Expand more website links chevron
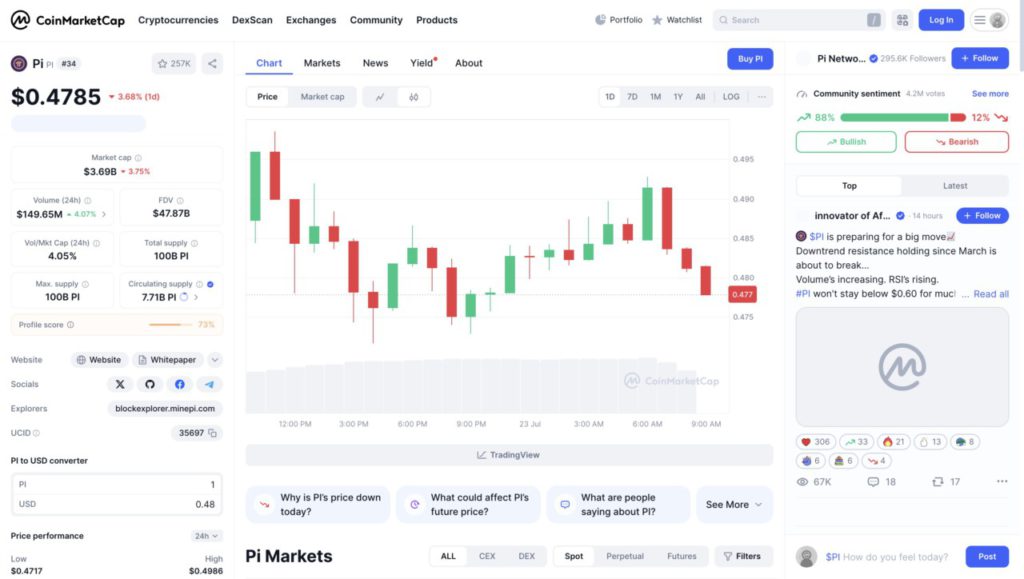 [x=215, y=360]
